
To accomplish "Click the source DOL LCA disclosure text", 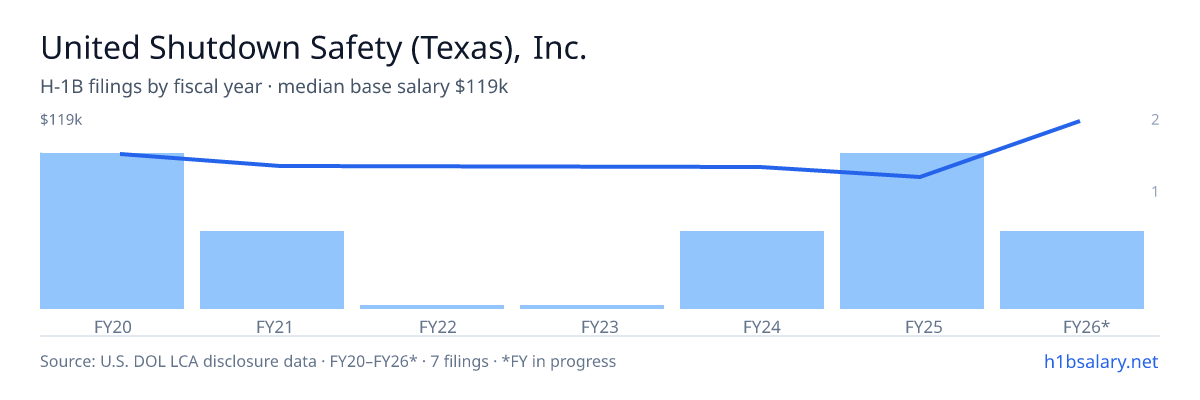I will pyautogui.click(x=328, y=361).
